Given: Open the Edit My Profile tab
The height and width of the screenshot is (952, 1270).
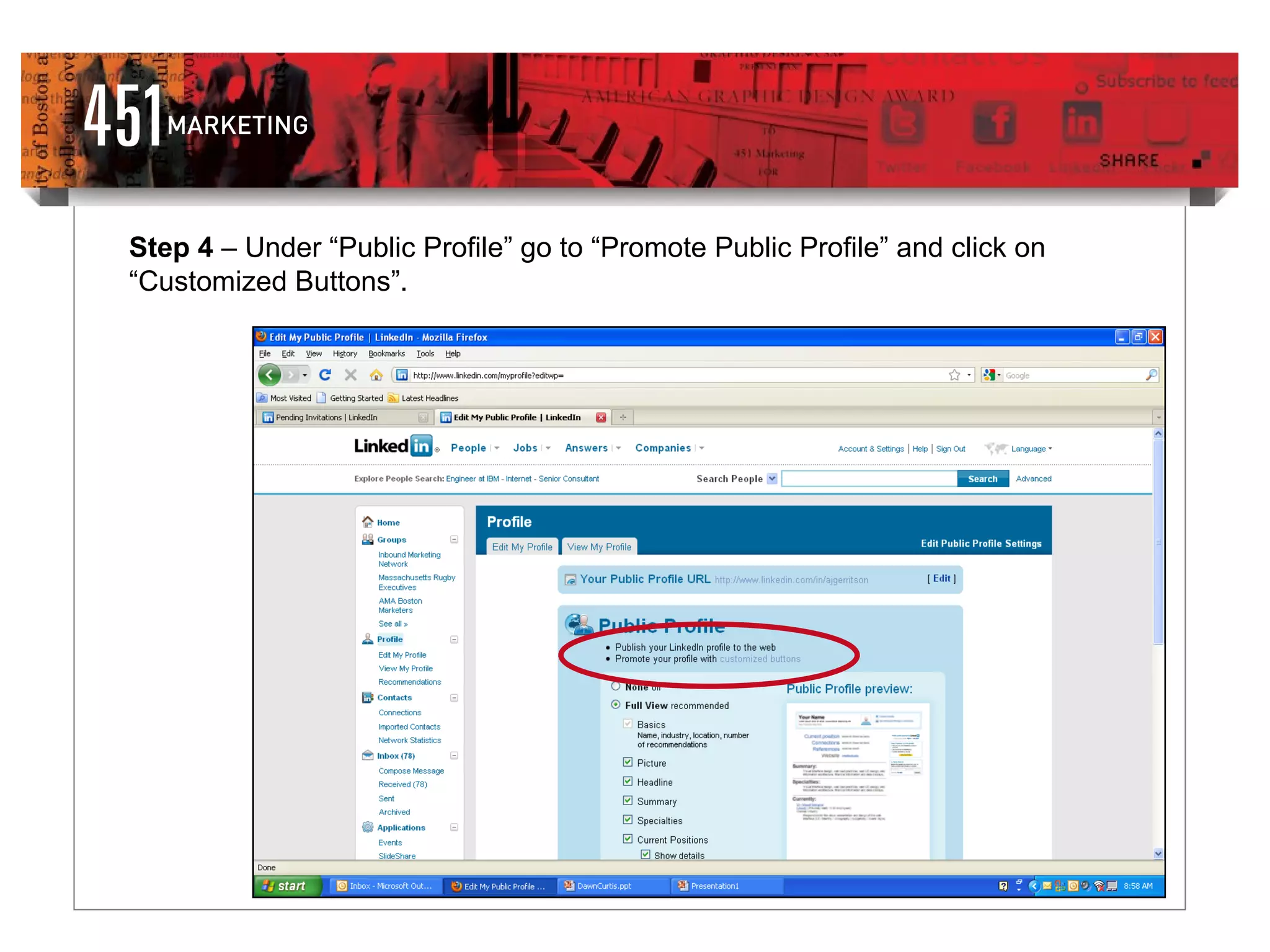Looking at the screenshot, I should click(522, 547).
